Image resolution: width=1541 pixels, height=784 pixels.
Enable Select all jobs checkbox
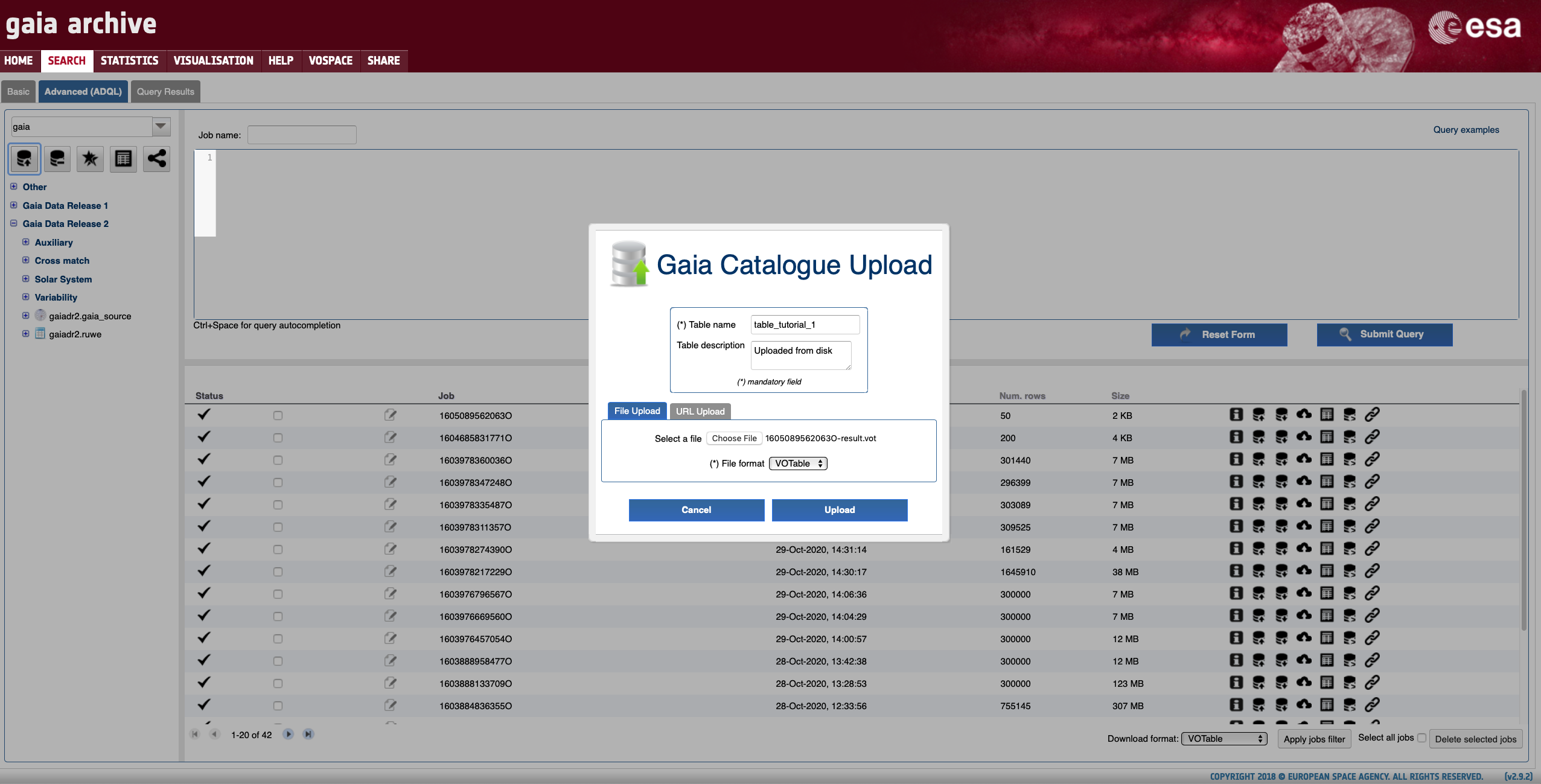(x=1421, y=738)
